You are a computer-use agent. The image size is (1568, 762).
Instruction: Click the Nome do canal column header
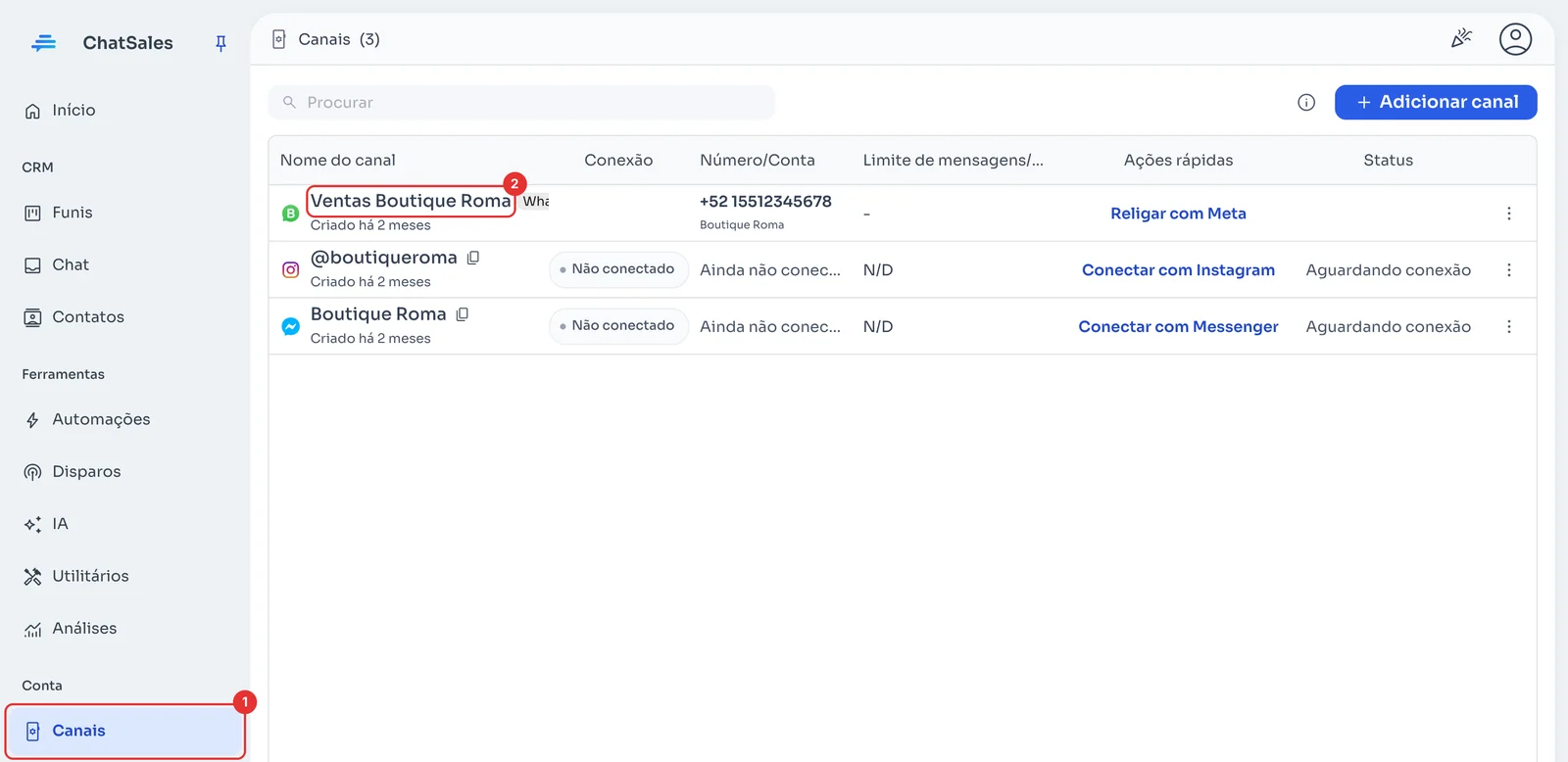coord(338,161)
